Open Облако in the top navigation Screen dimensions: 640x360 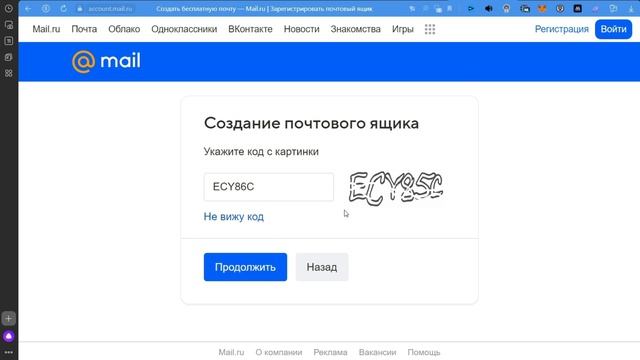coord(124,29)
